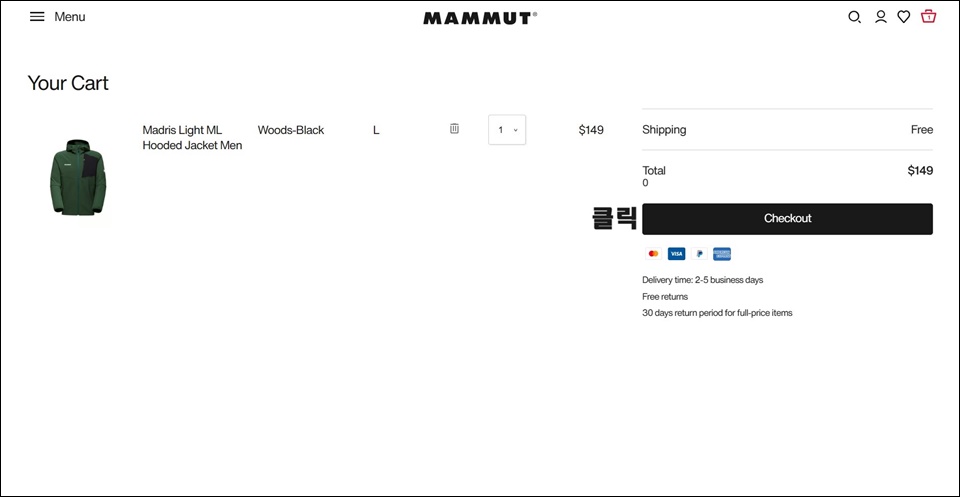Click the Visa payment icon
960x497 pixels.
(x=676, y=253)
